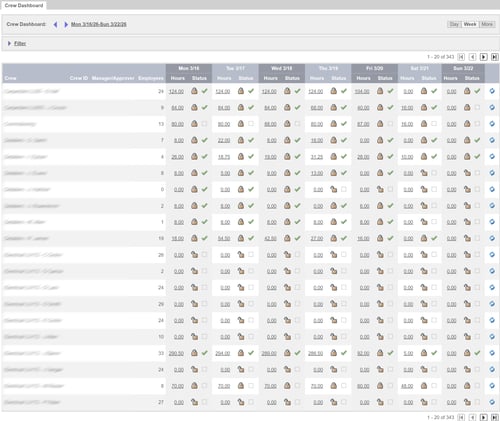This screenshot has width=500, height=421.
Task: Jump to last page using top pager
Action: (495, 57)
